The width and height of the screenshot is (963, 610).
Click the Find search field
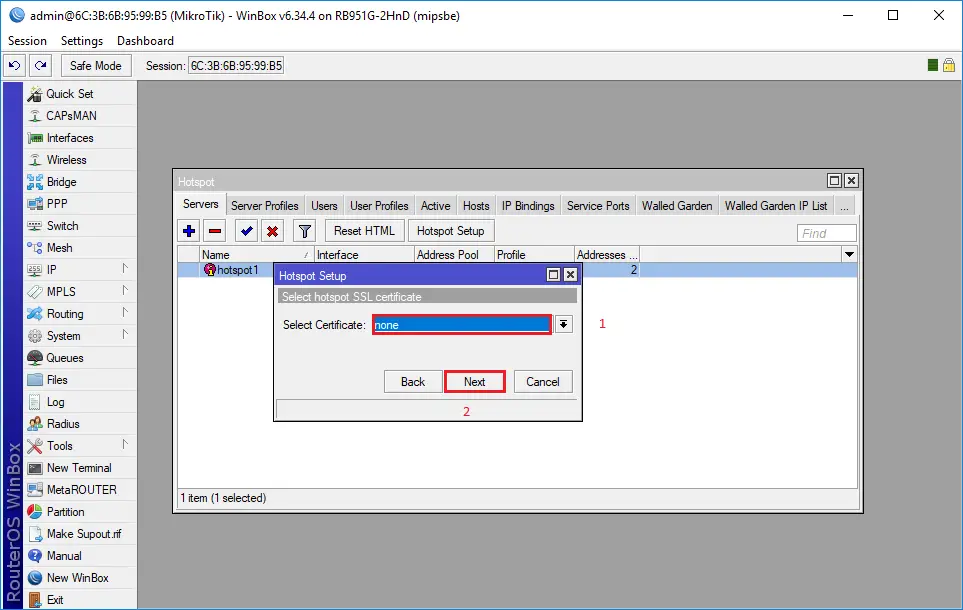[x=827, y=233]
